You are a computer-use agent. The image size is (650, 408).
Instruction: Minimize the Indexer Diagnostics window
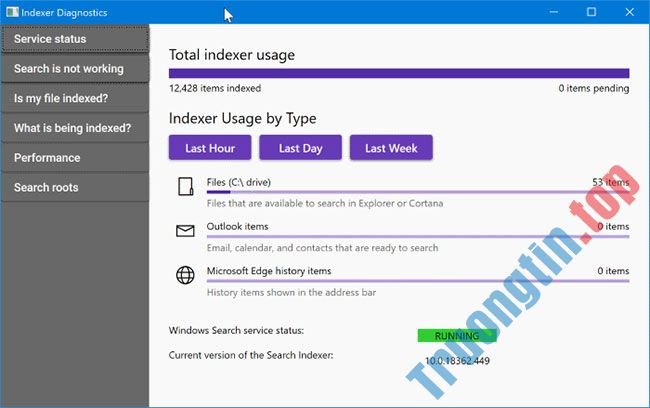[553, 12]
